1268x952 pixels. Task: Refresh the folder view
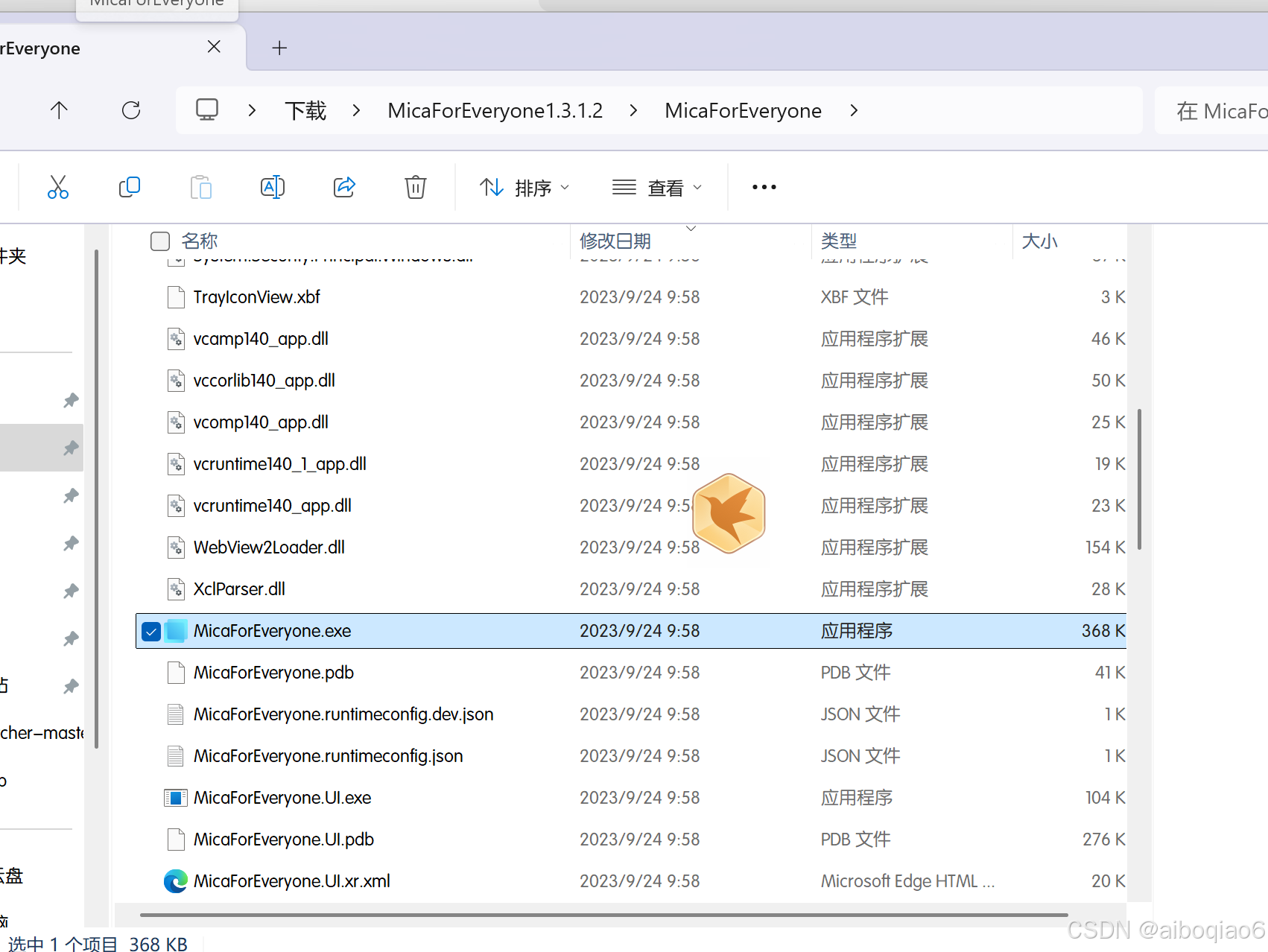pyautogui.click(x=131, y=111)
